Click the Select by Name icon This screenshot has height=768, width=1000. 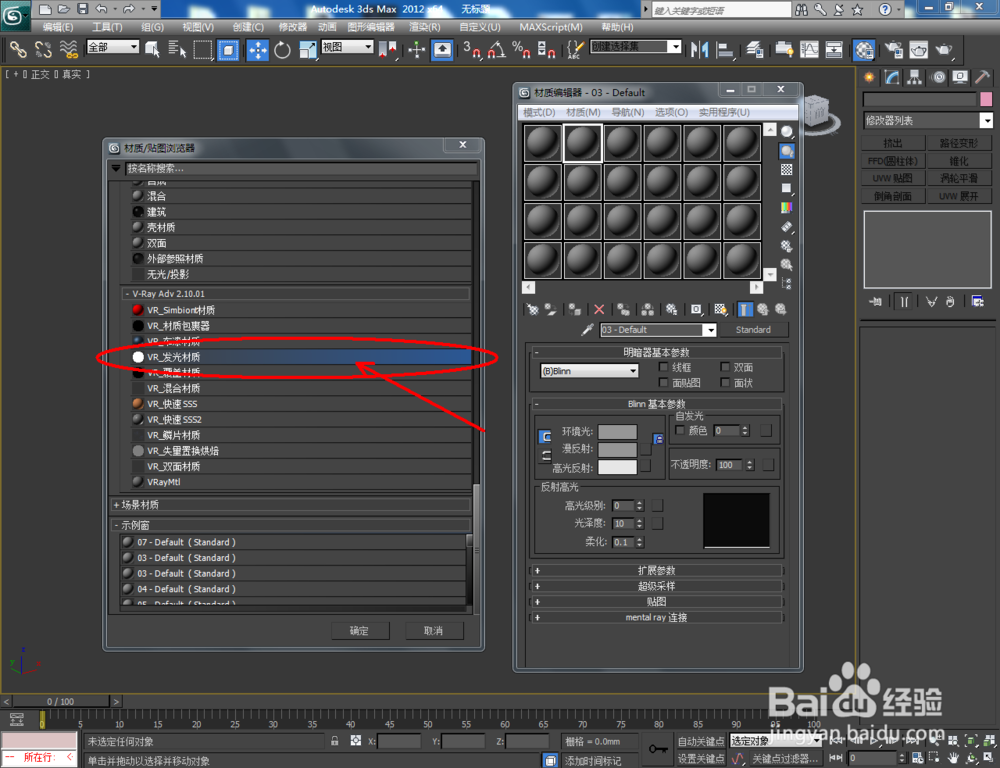click(177, 50)
